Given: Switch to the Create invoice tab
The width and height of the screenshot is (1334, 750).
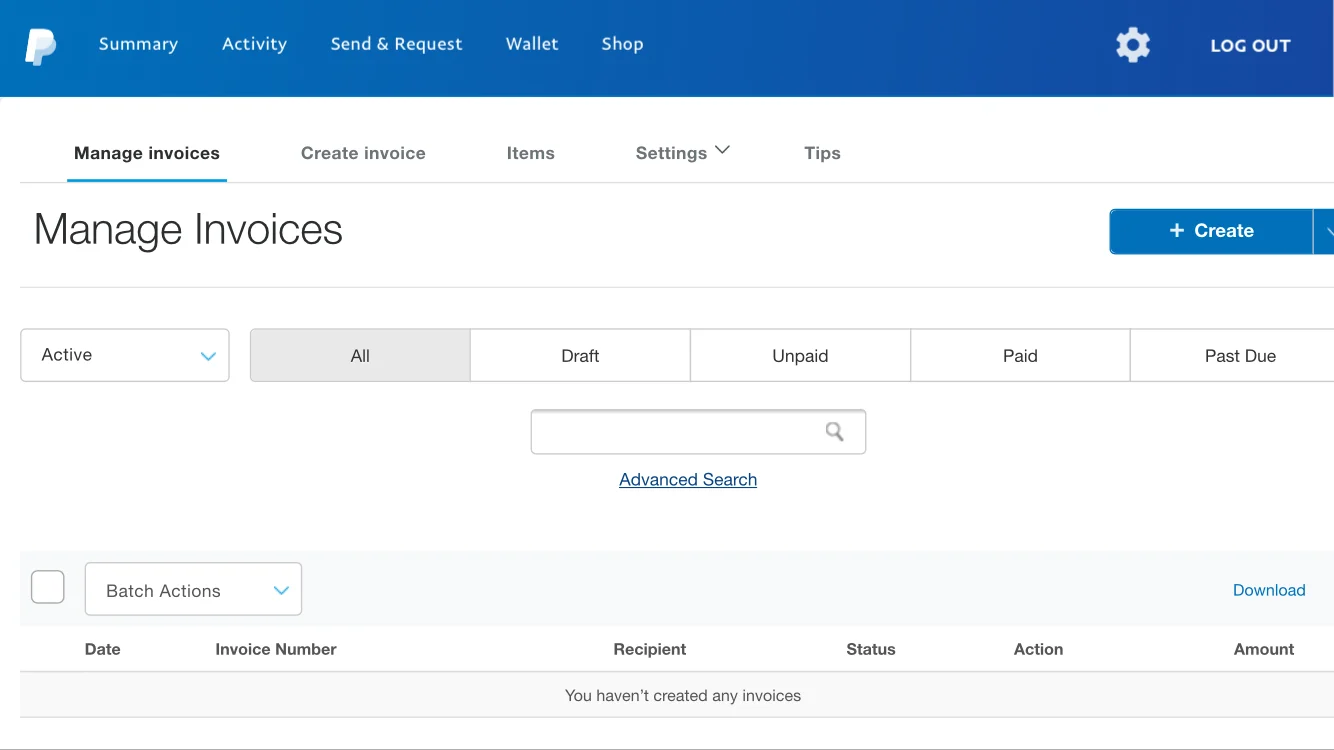Looking at the screenshot, I should (x=363, y=153).
